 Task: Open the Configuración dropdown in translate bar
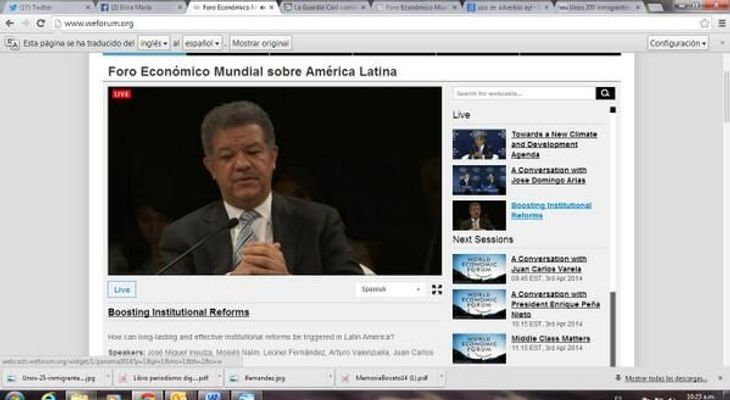pos(678,43)
